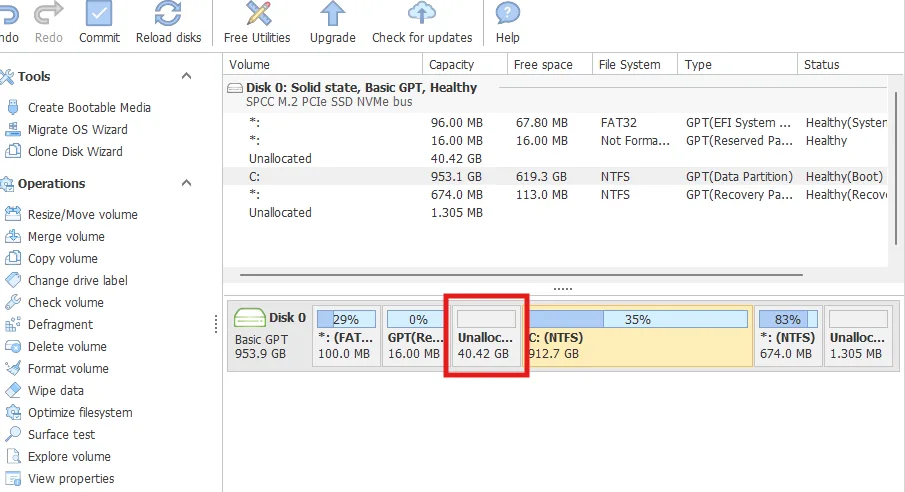
Task: Click the View properties icon
Action: pyautogui.click(x=13, y=478)
